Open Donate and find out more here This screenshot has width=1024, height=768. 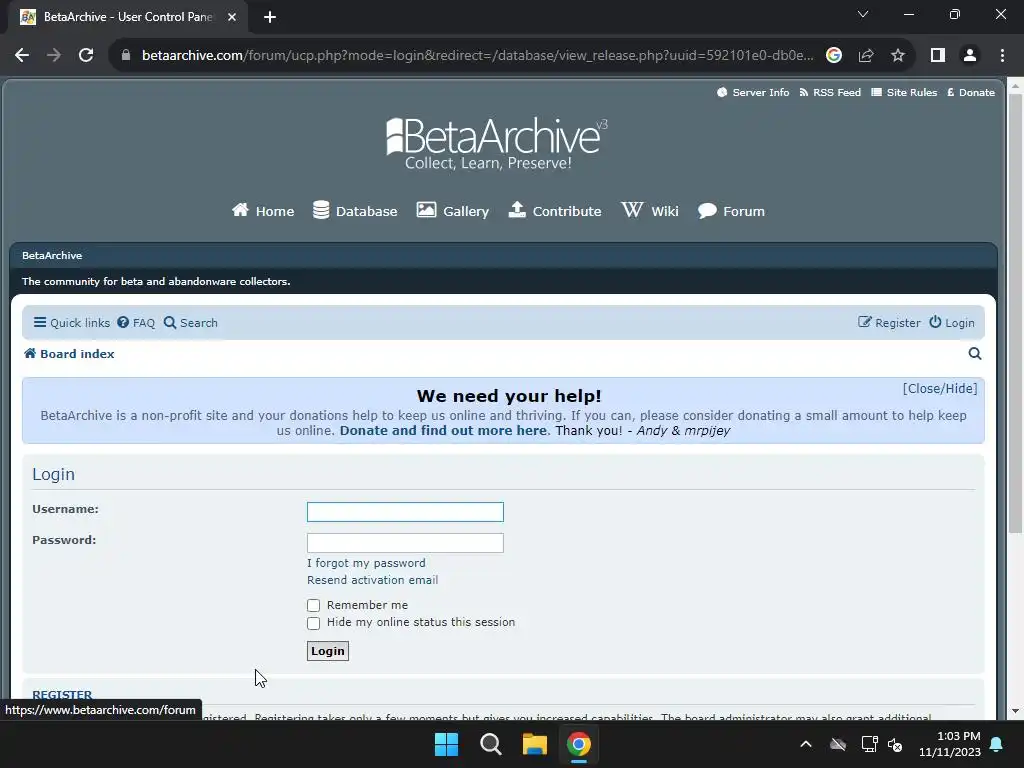443,430
